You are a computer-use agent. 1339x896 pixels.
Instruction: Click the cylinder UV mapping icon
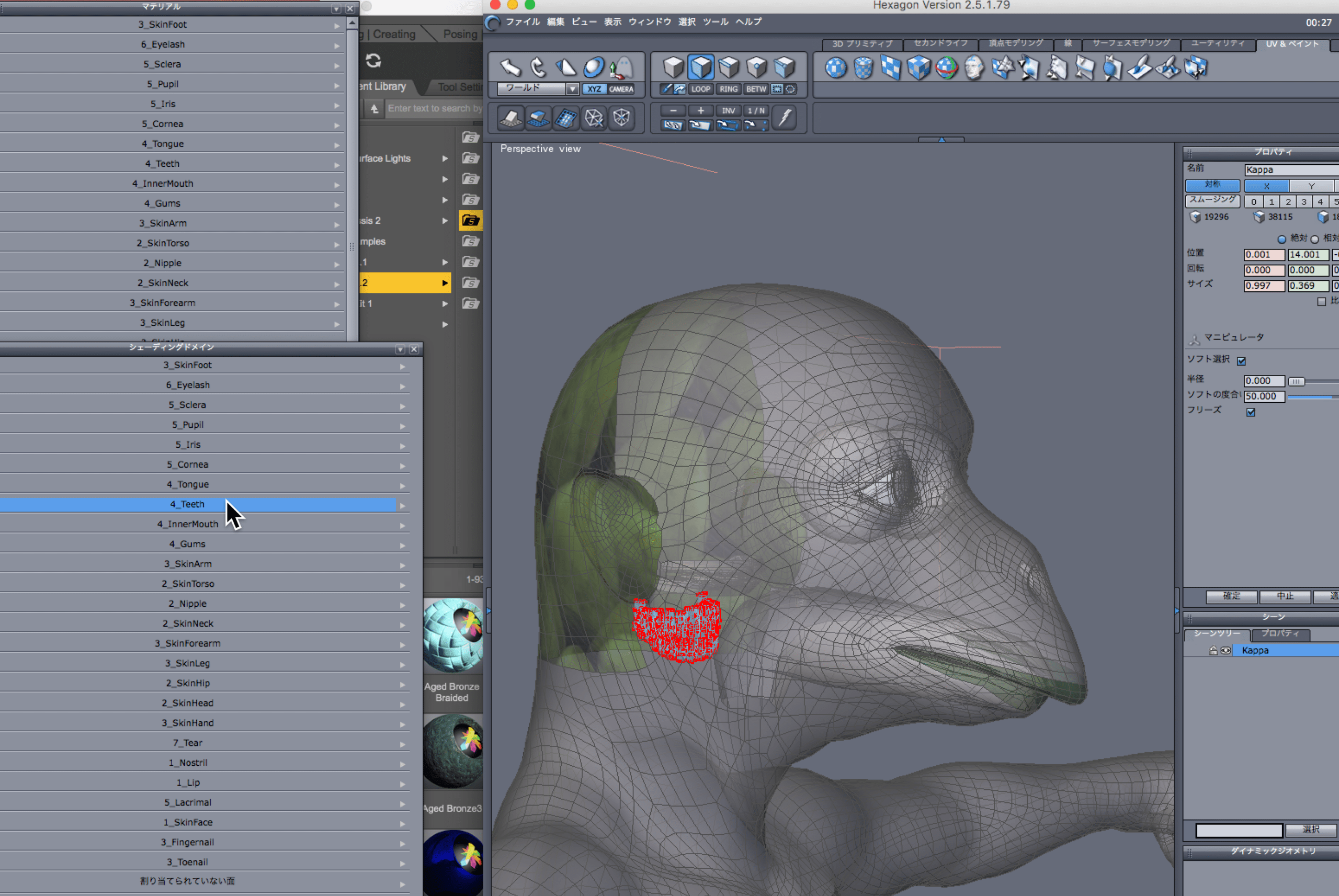click(863, 68)
